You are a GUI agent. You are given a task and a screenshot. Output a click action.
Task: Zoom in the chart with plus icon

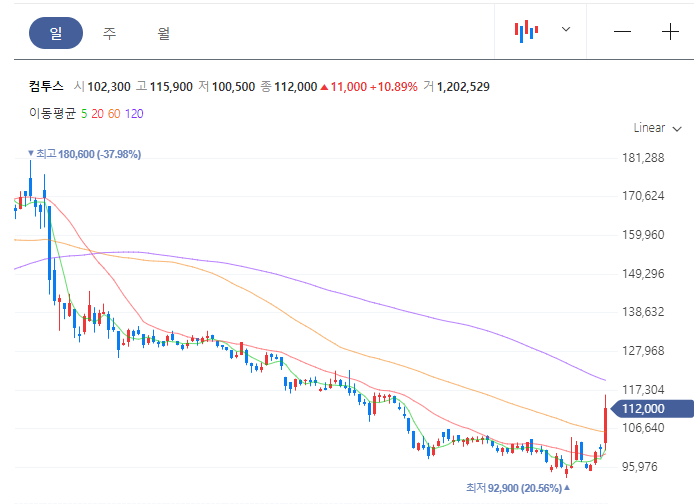670,32
